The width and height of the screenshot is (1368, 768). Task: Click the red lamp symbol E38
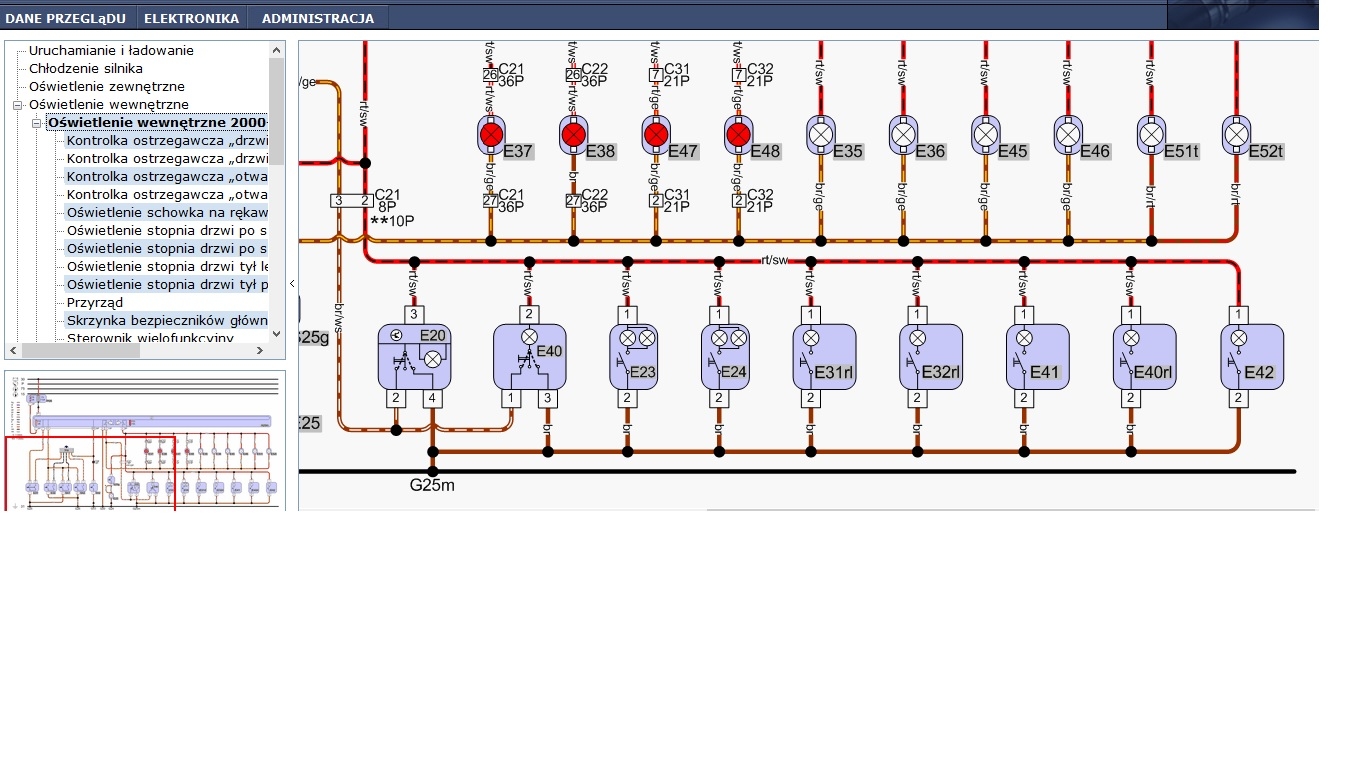[x=573, y=134]
